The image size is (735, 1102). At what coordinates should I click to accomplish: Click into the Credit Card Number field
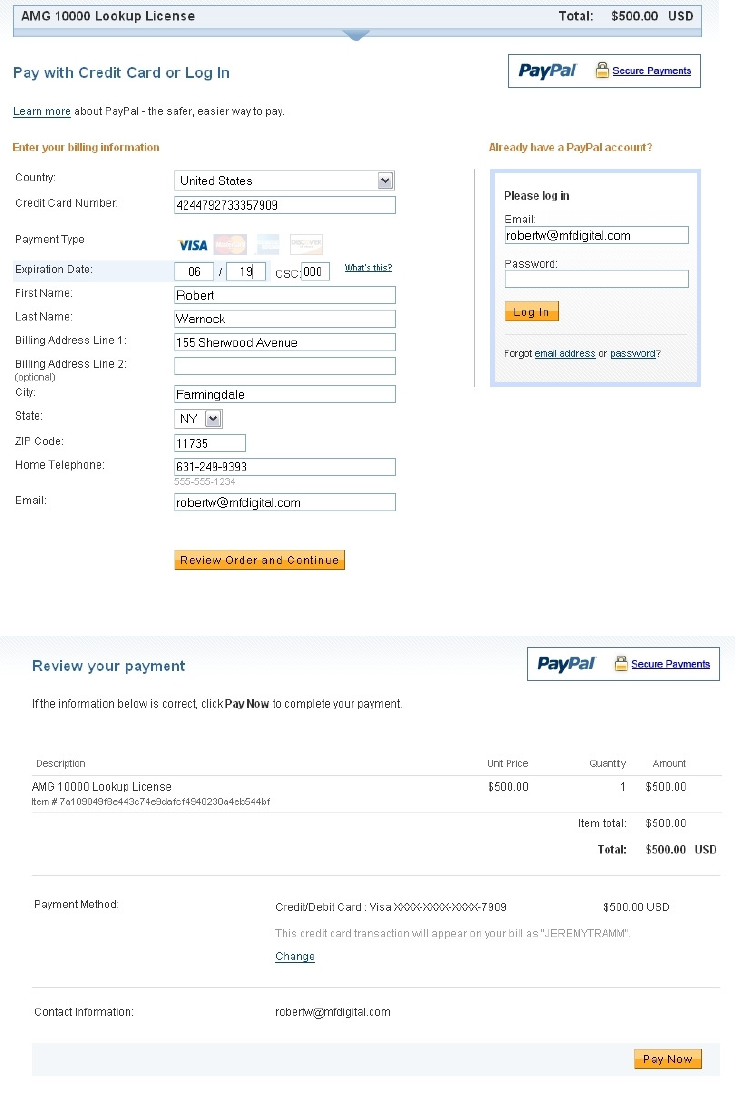[285, 205]
